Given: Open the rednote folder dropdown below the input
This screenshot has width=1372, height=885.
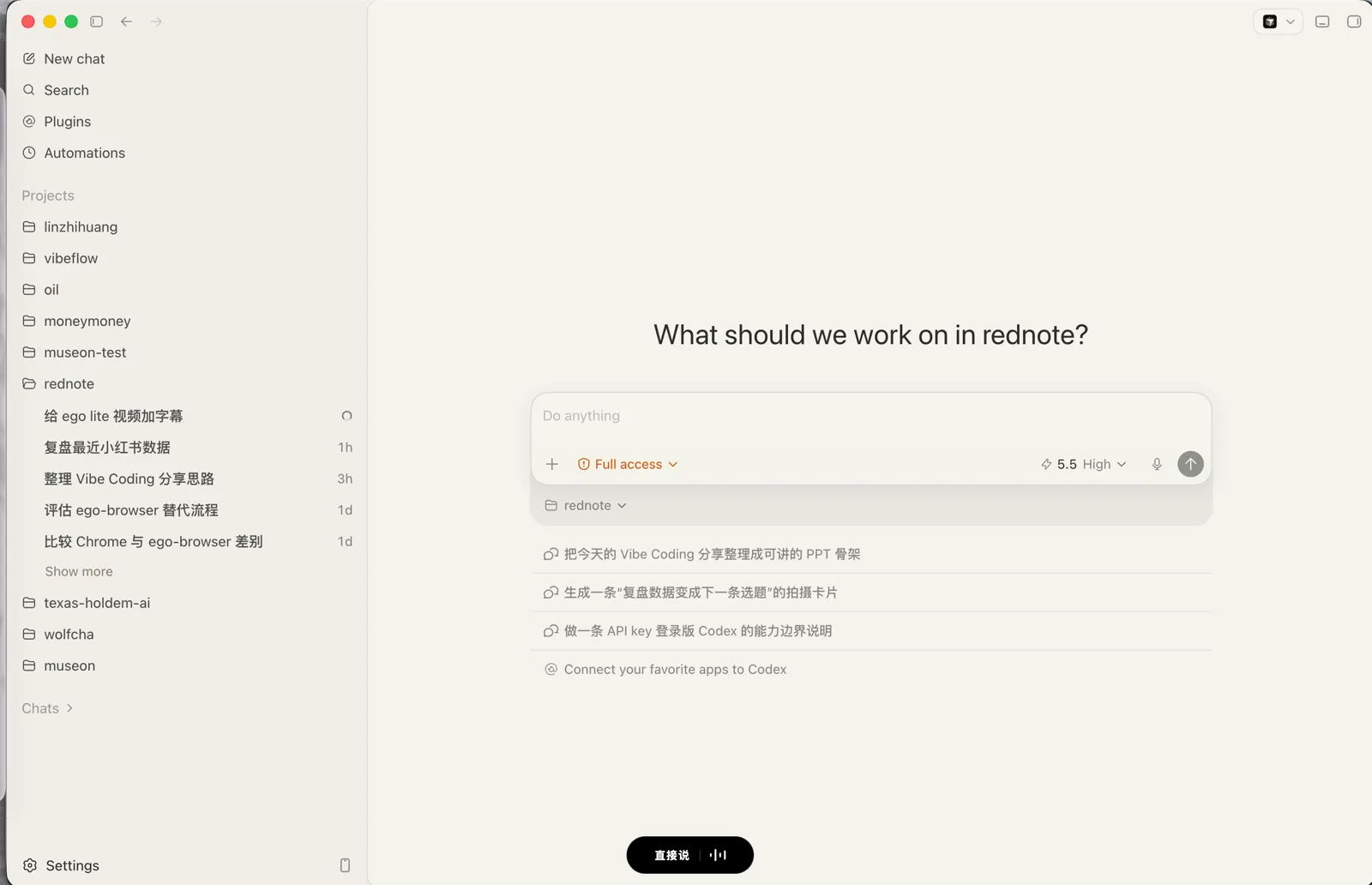Looking at the screenshot, I should coord(587,505).
